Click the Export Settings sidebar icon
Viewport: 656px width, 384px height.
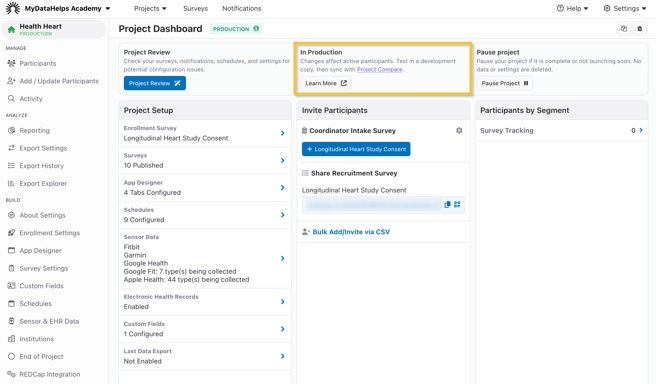tap(11, 148)
